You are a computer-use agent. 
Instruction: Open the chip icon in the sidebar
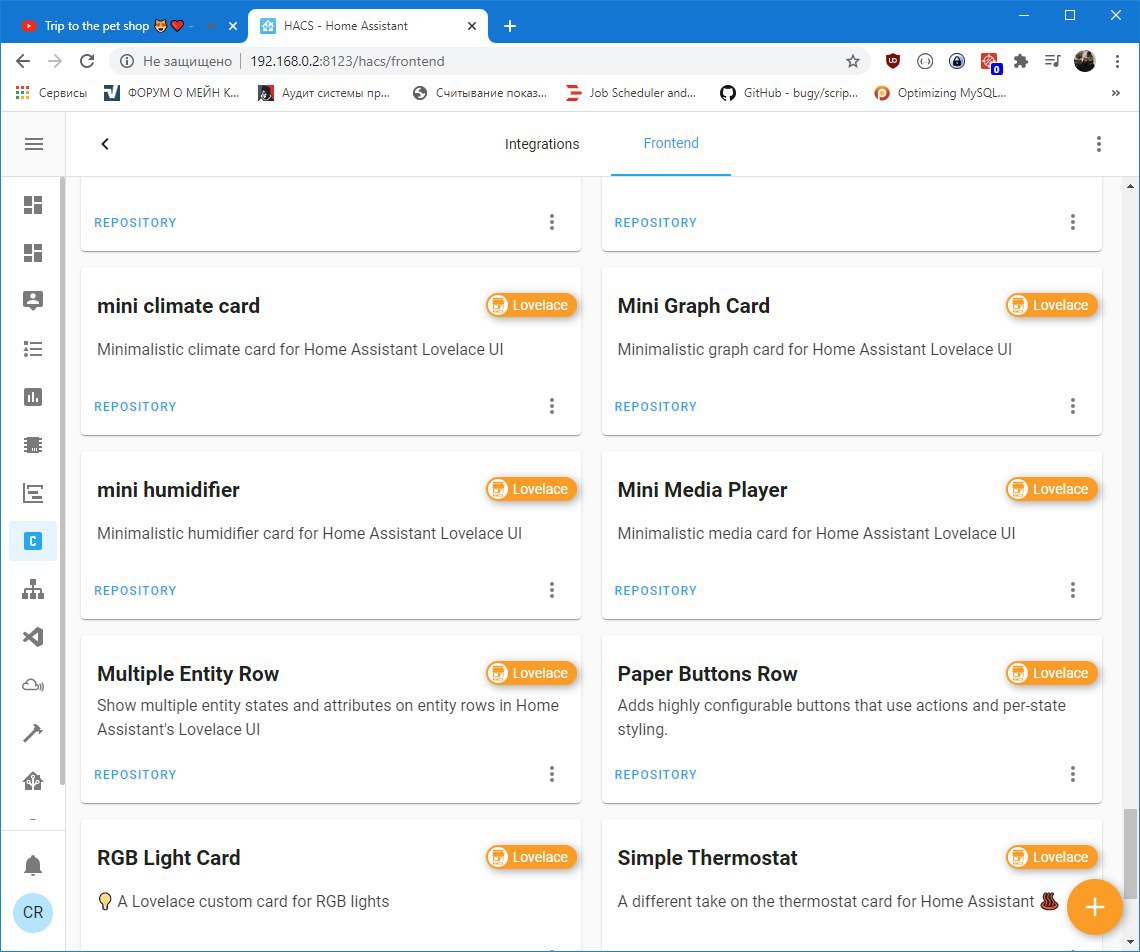point(33,445)
